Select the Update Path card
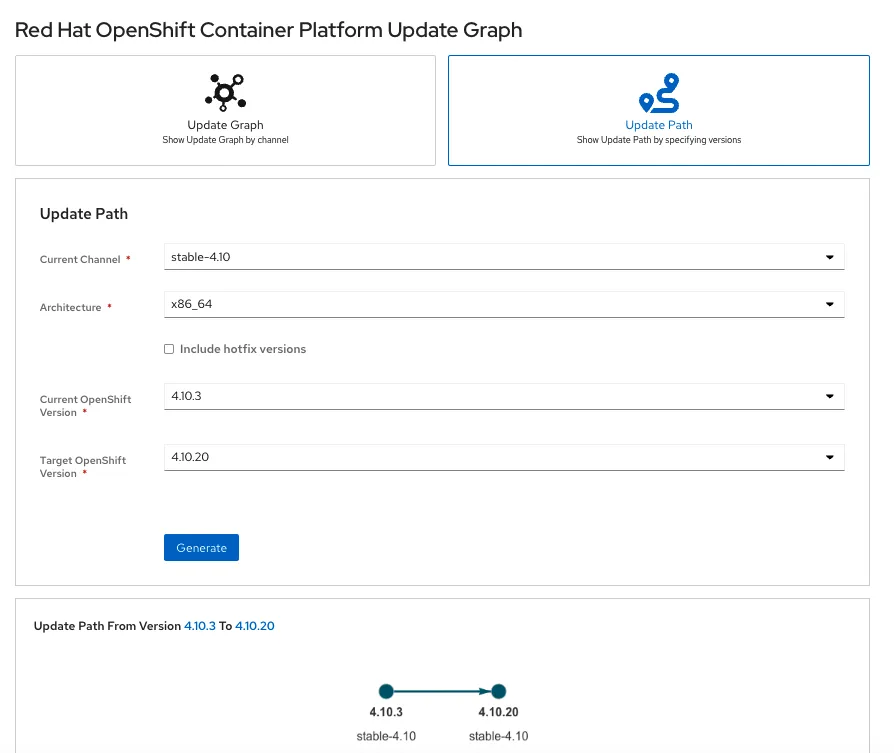The width and height of the screenshot is (894, 753). (x=658, y=110)
